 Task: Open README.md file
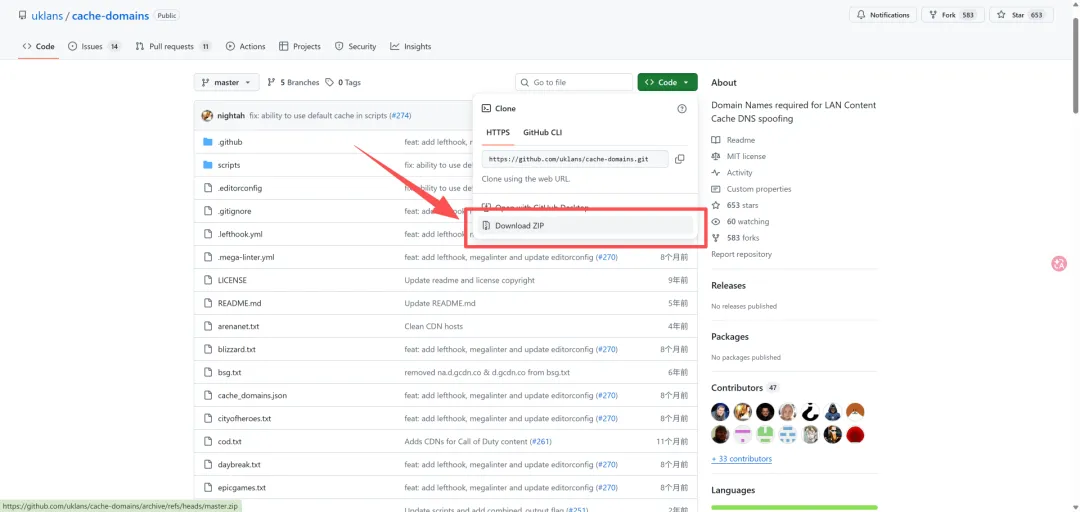(x=240, y=303)
